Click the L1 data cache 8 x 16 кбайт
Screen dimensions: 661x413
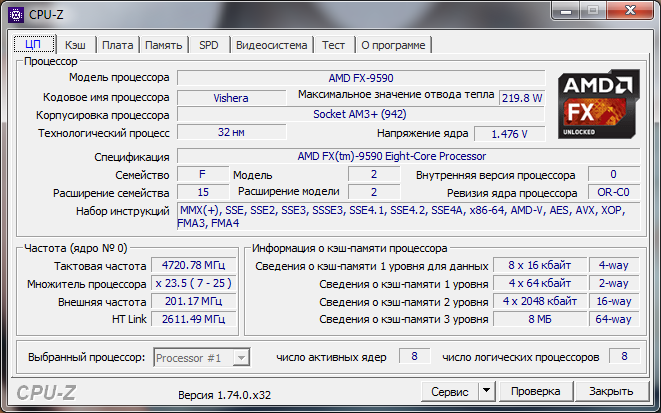pos(540,265)
